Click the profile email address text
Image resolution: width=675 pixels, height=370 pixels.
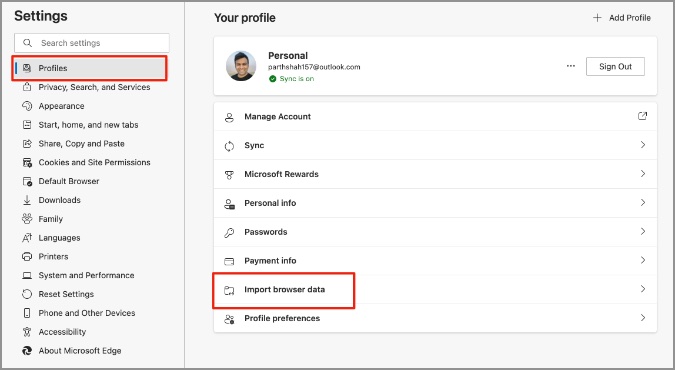(x=314, y=67)
